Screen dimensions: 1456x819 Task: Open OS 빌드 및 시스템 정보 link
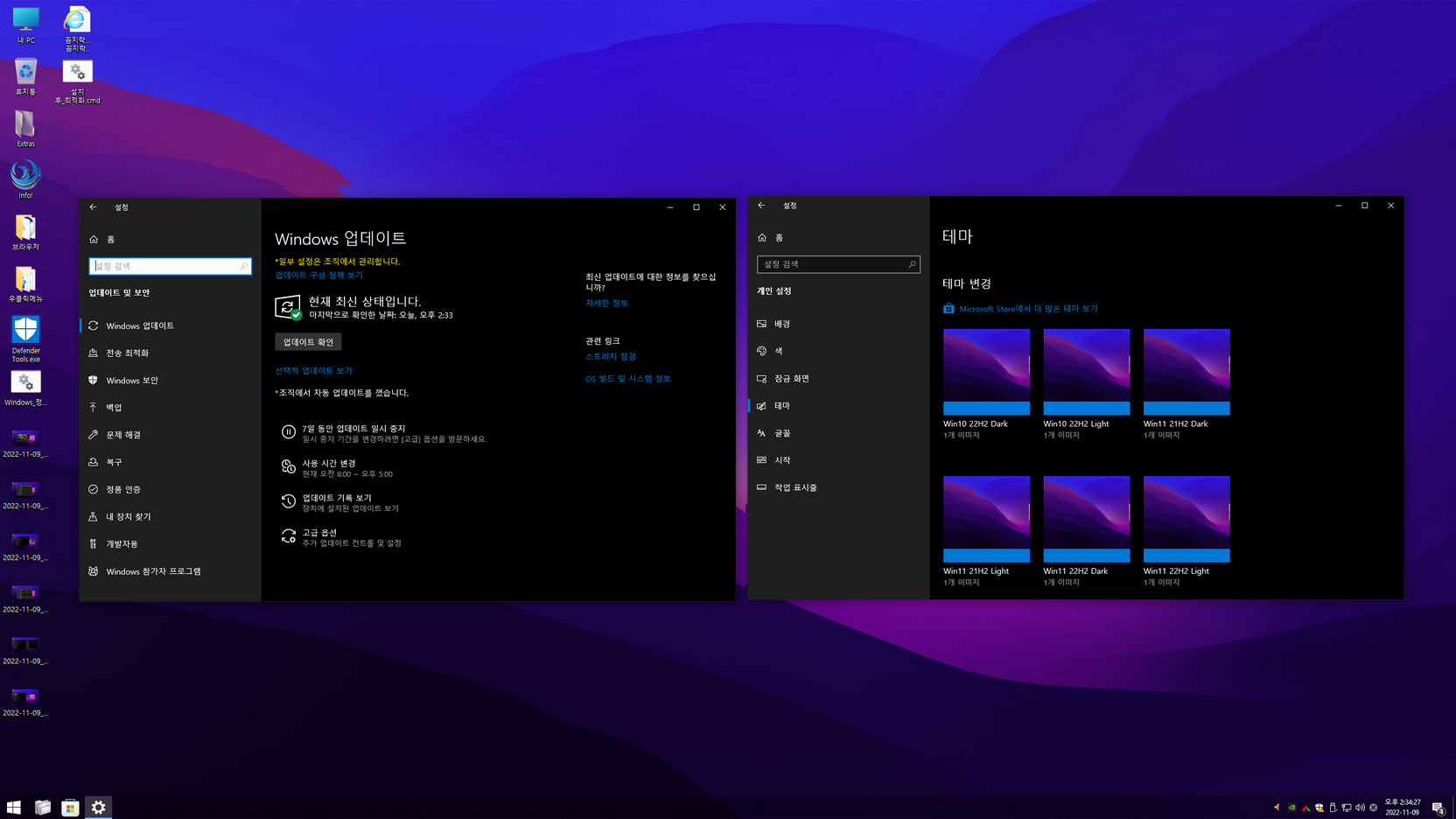[x=628, y=379]
